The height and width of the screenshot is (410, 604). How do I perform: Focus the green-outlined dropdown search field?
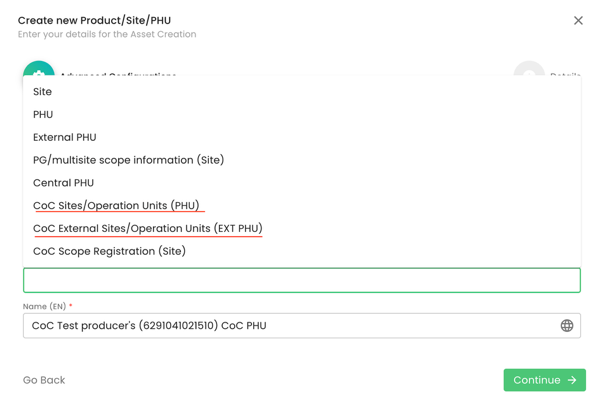click(302, 280)
